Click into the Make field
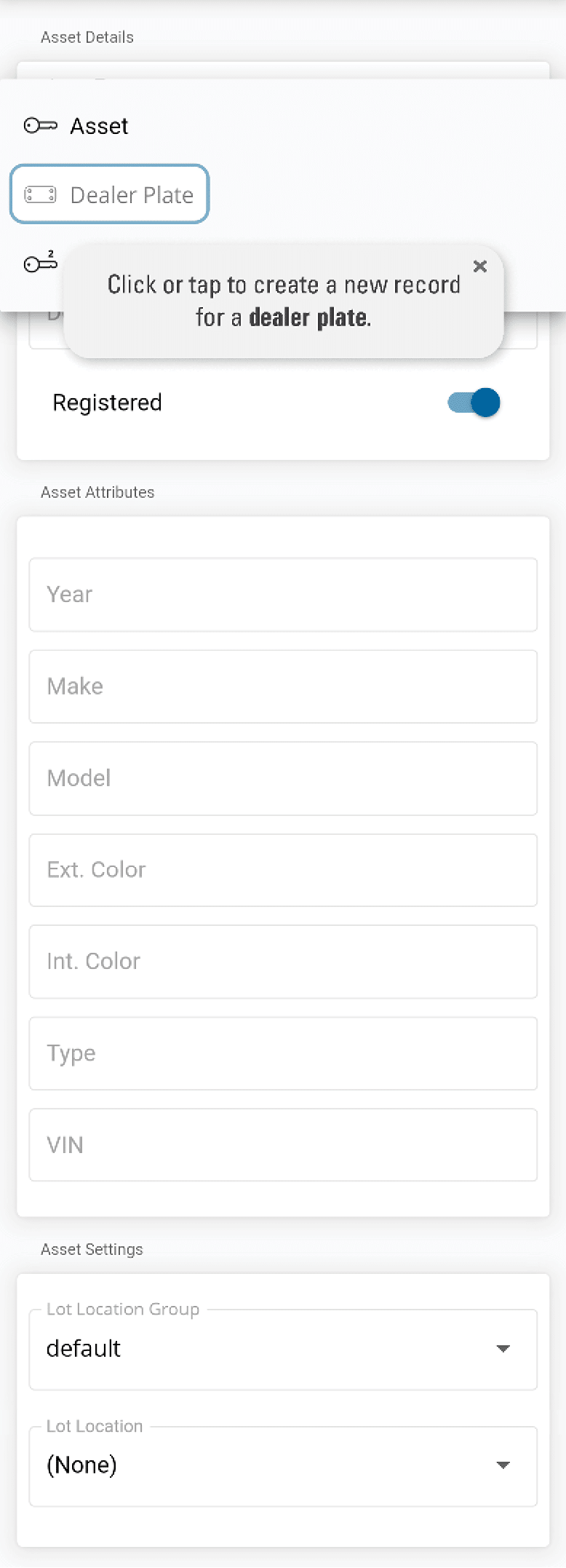566x1568 pixels. point(283,686)
